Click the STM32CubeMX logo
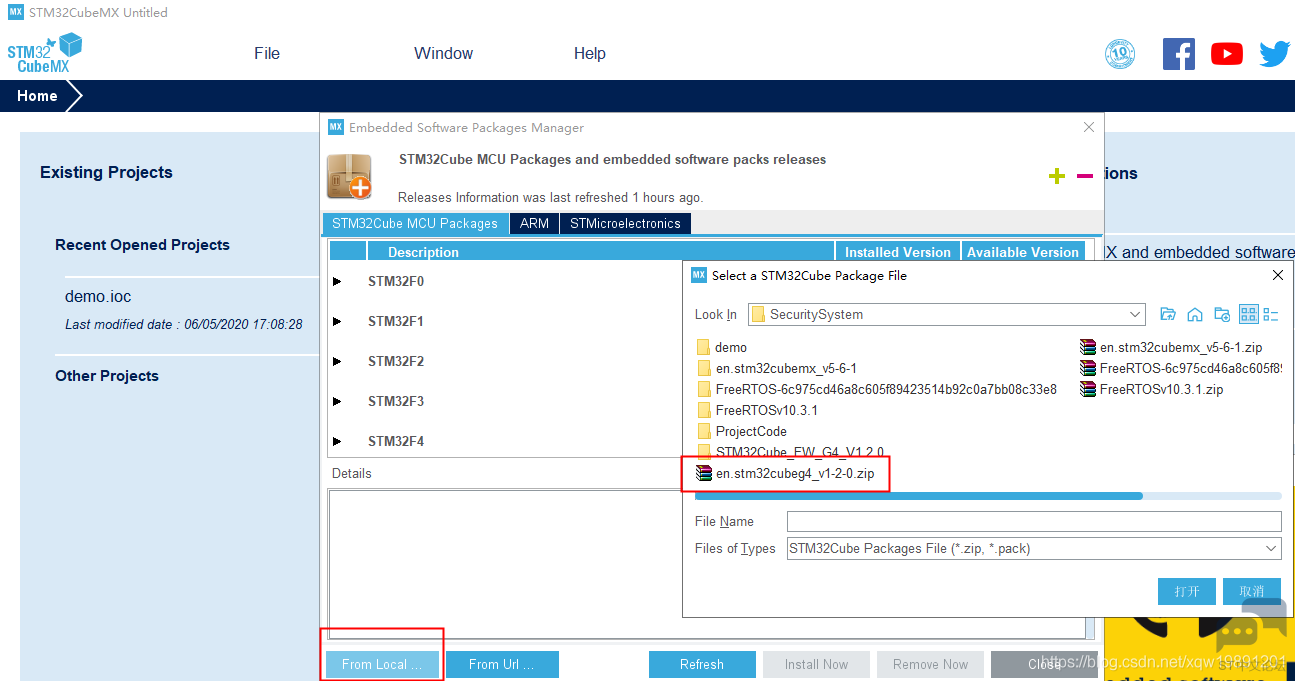 pyautogui.click(x=44, y=52)
